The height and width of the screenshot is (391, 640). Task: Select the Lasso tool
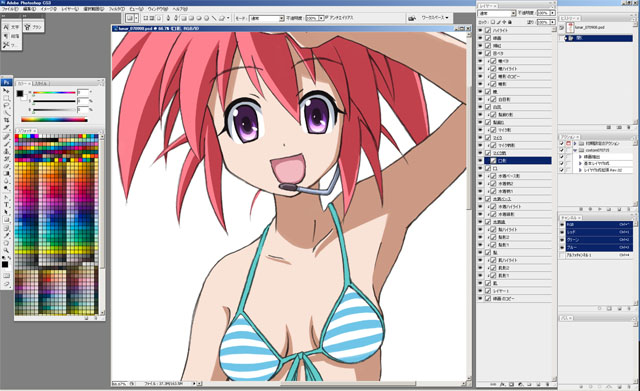point(6,105)
